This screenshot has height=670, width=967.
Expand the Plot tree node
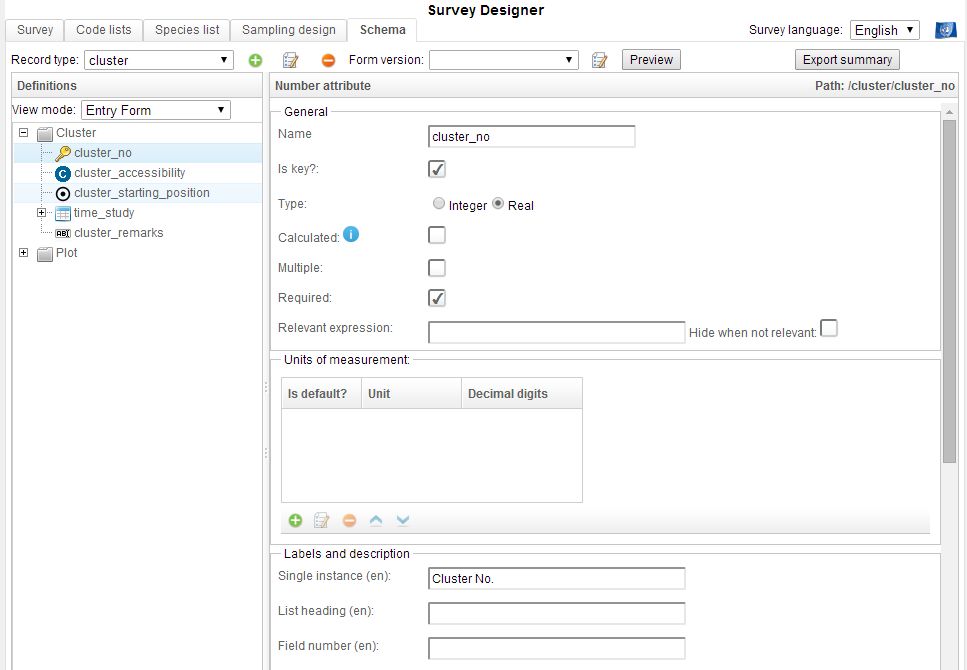pyautogui.click(x=23, y=253)
